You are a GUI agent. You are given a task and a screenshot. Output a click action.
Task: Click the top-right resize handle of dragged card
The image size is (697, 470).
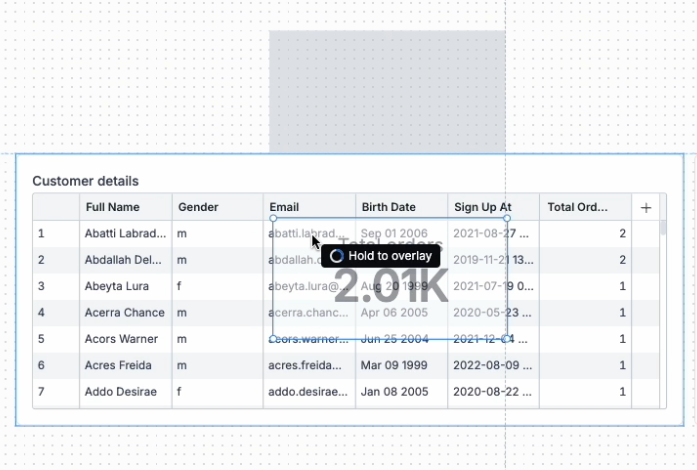[507, 218]
